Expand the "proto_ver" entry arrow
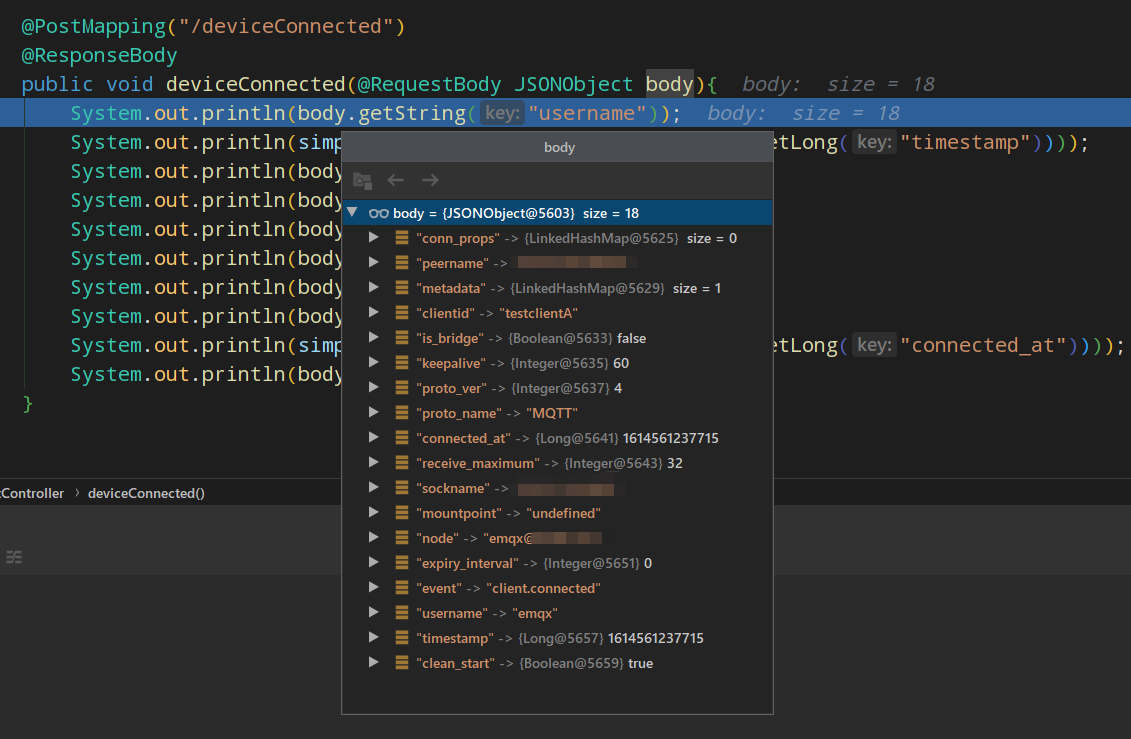This screenshot has width=1131, height=739. pyautogui.click(x=374, y=387)
